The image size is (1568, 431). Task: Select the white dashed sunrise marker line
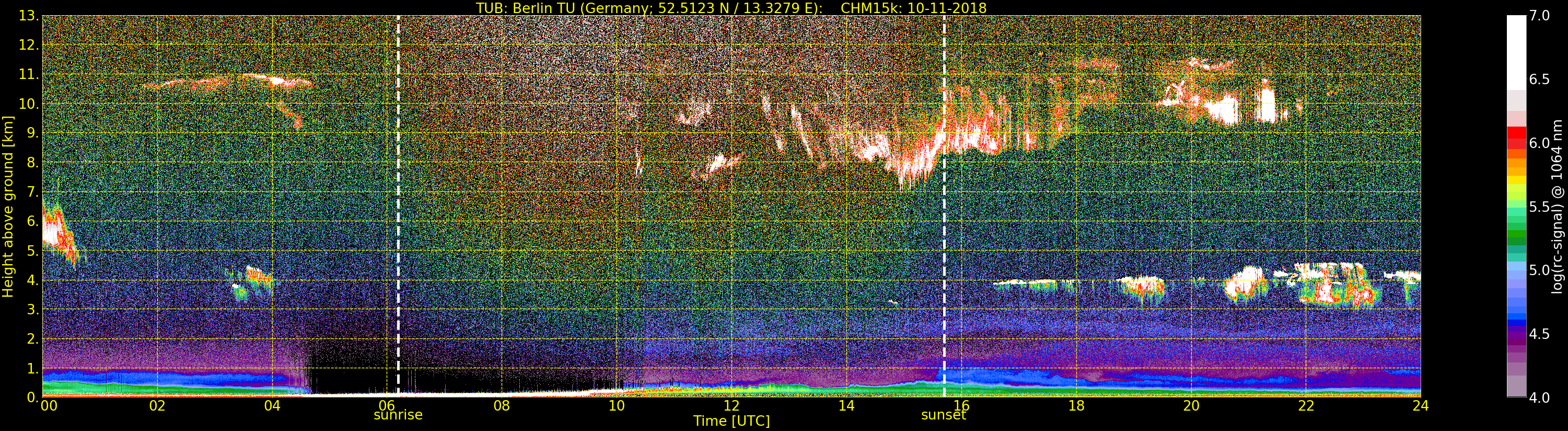[x=398, y=206]
